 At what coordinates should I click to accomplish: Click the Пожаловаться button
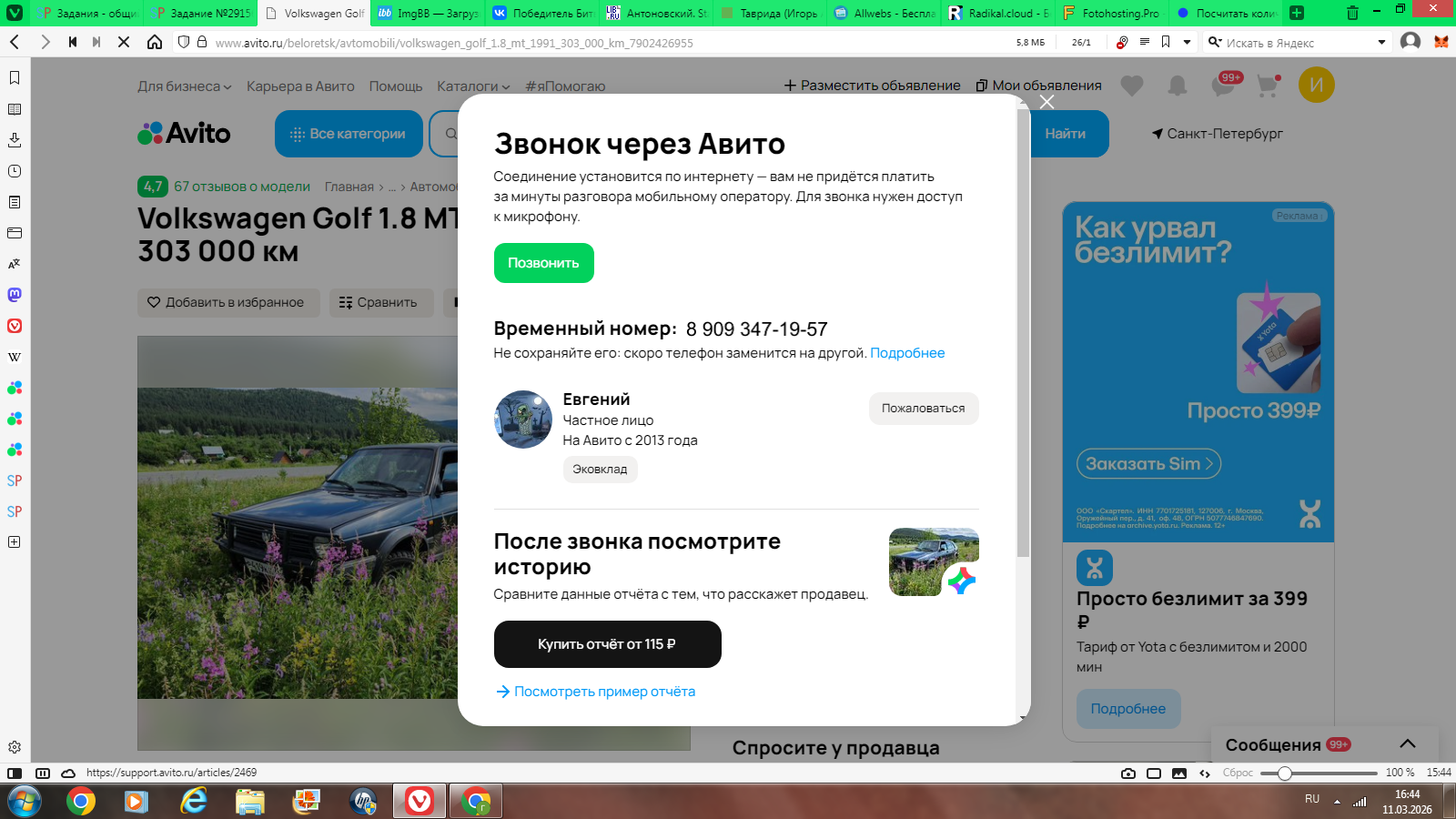point(924,409)
